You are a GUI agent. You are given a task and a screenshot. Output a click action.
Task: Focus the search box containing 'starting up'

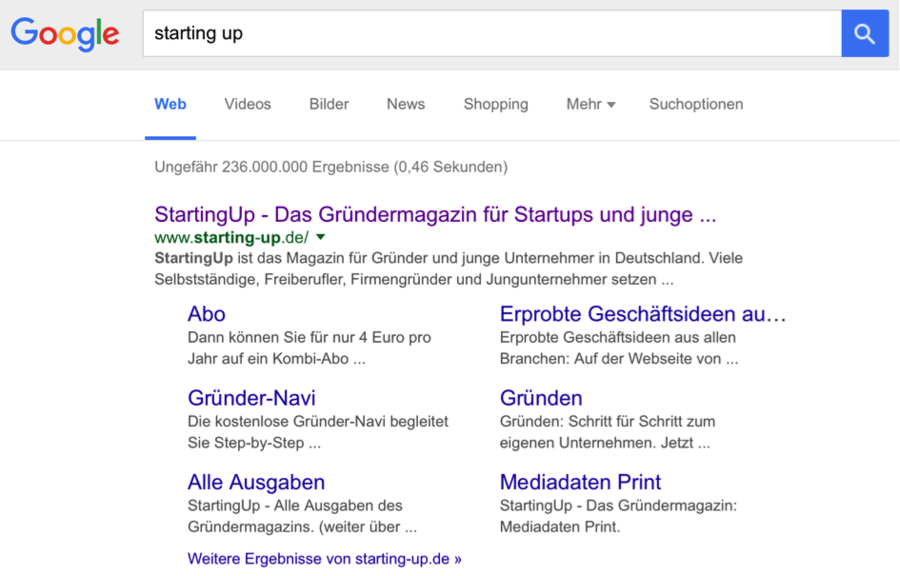pyautogui.click(x=492, y=33)
